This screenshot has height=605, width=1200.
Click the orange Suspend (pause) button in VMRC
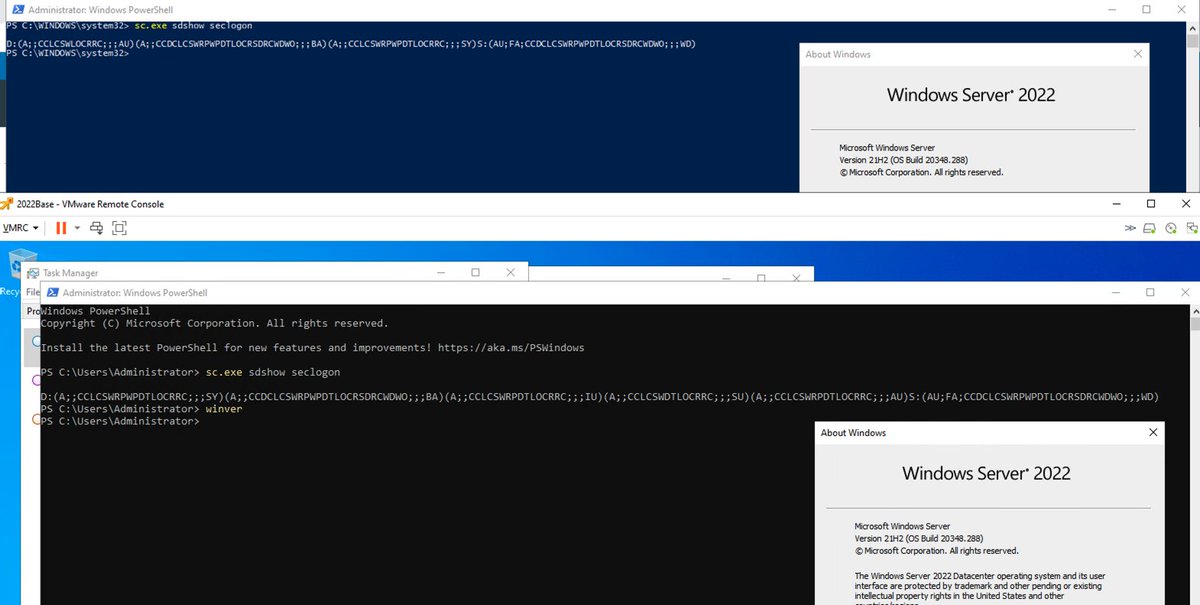61,228
